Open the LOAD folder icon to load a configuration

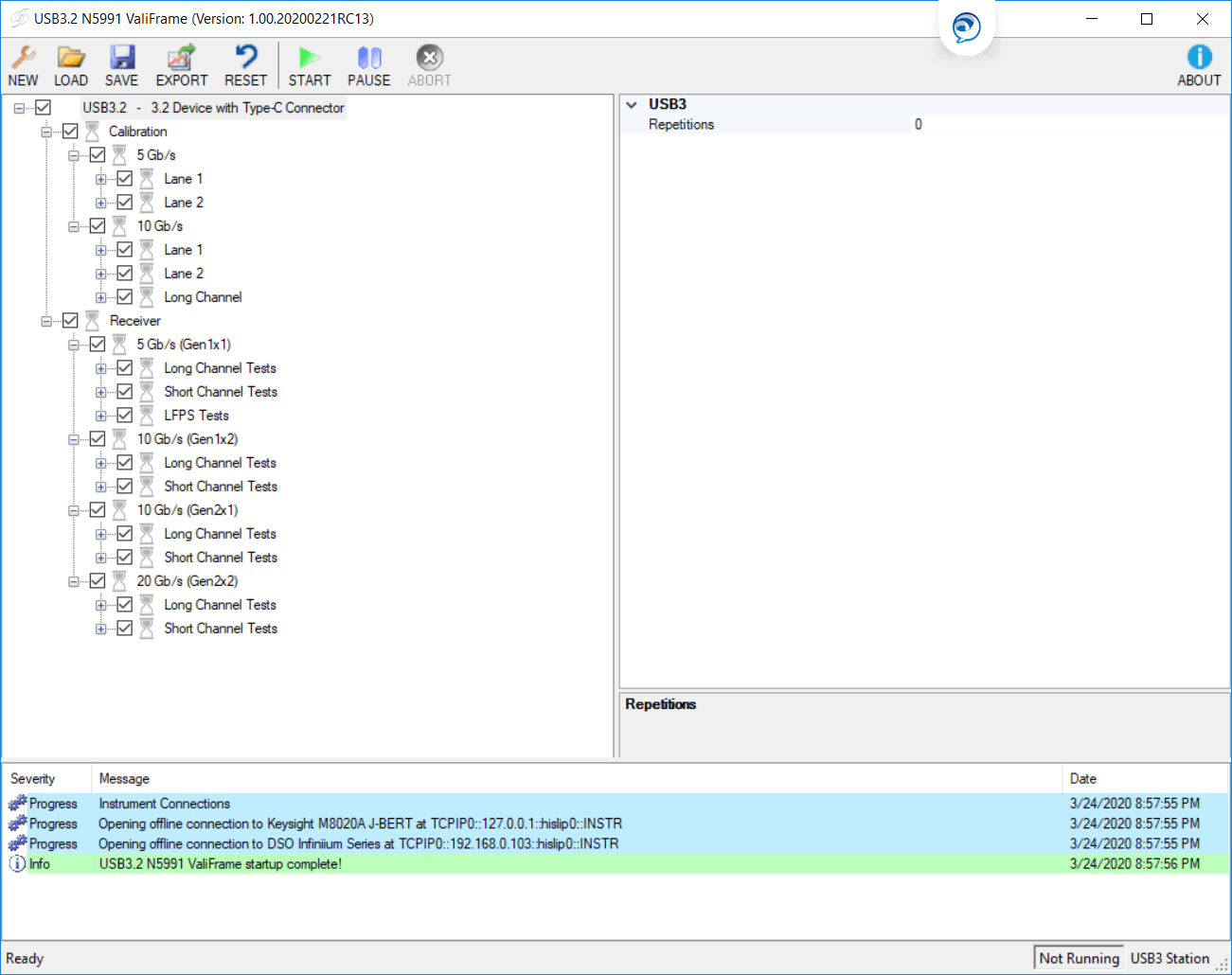[x=70, y=64]
